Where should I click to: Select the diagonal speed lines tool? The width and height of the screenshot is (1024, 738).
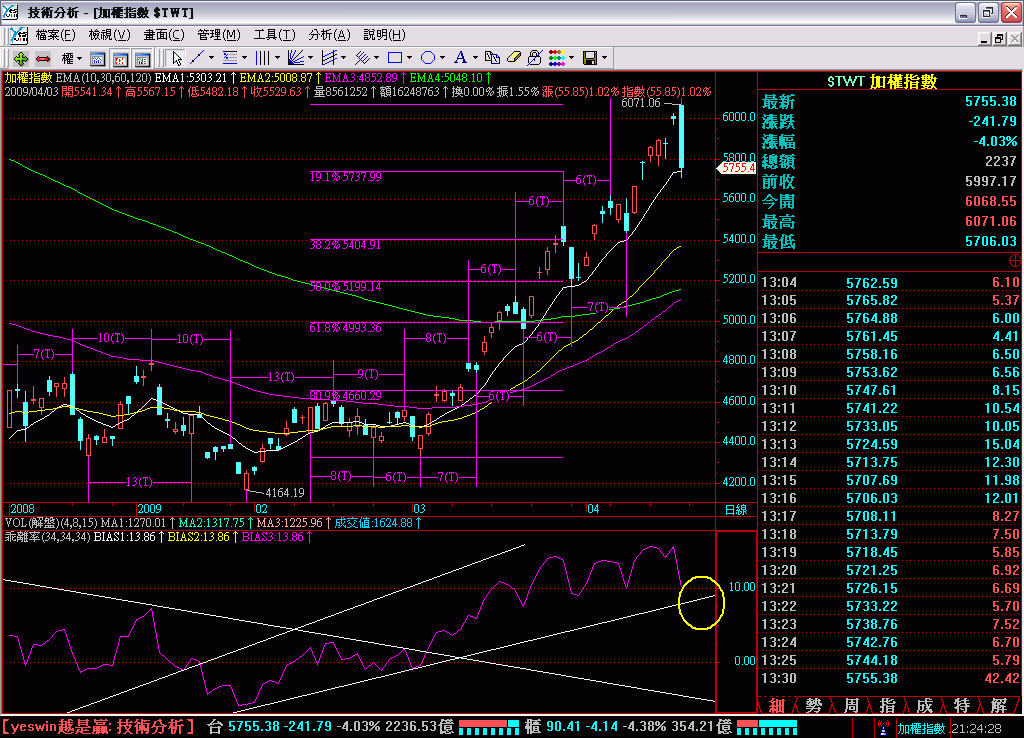tap(362, 58)
